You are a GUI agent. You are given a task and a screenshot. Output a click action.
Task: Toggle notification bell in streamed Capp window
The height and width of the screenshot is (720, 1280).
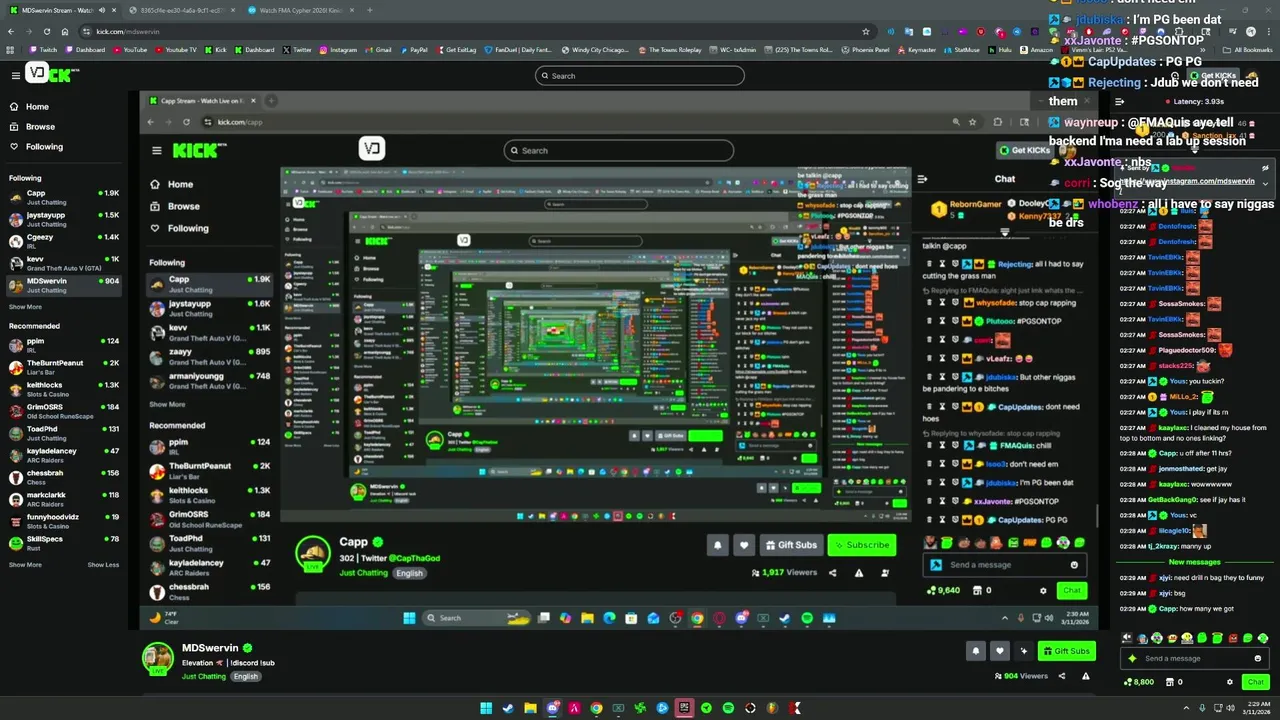point(717,545)
